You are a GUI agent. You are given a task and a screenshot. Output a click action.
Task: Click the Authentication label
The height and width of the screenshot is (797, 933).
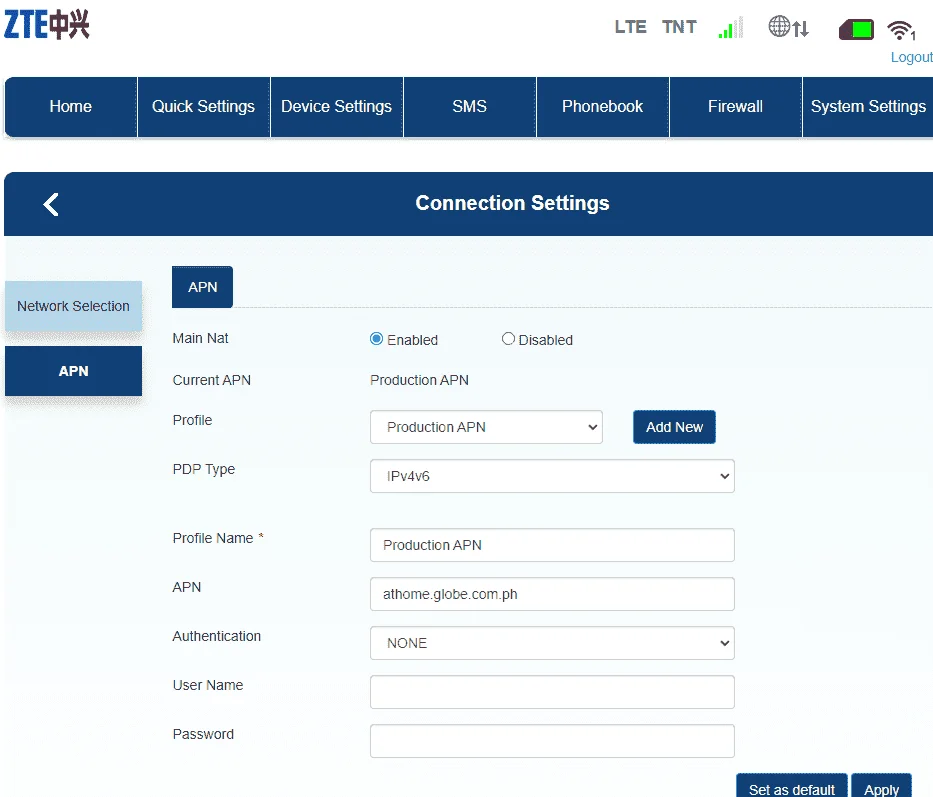217,636
